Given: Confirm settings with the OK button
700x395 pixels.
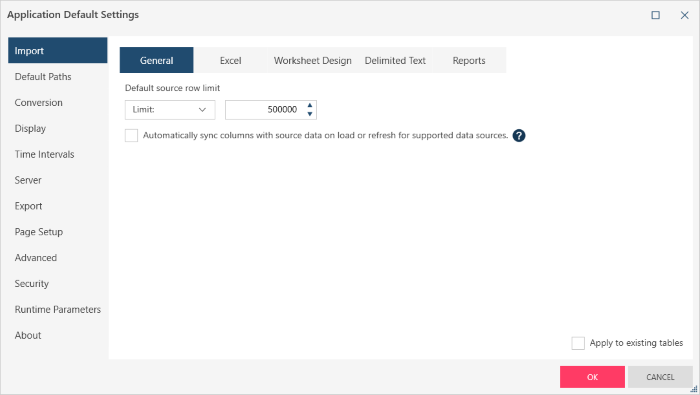Looking at the screenshot, I should [592, 377].
